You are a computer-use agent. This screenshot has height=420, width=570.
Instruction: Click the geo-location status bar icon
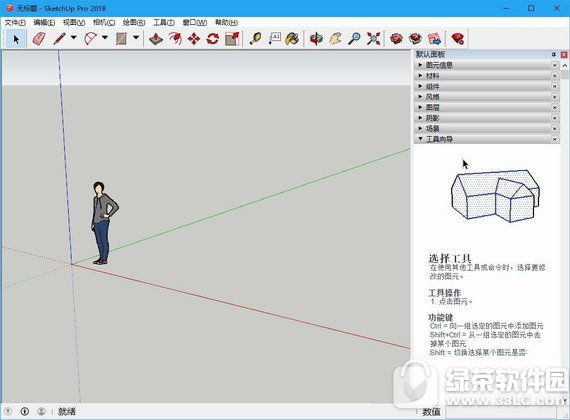pyautogui.click(x=8, y=411)
